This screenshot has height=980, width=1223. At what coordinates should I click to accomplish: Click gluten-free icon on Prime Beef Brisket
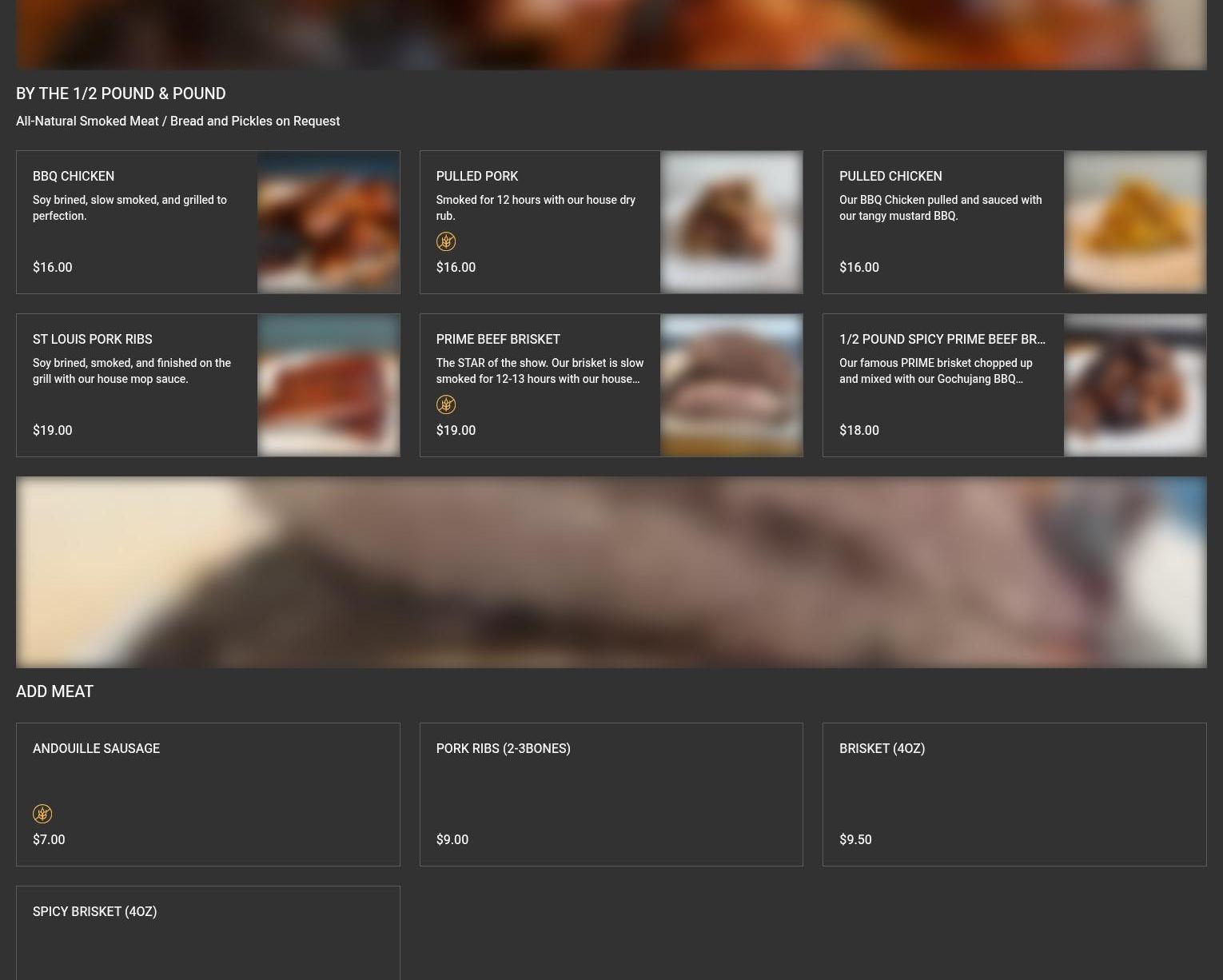445,404
